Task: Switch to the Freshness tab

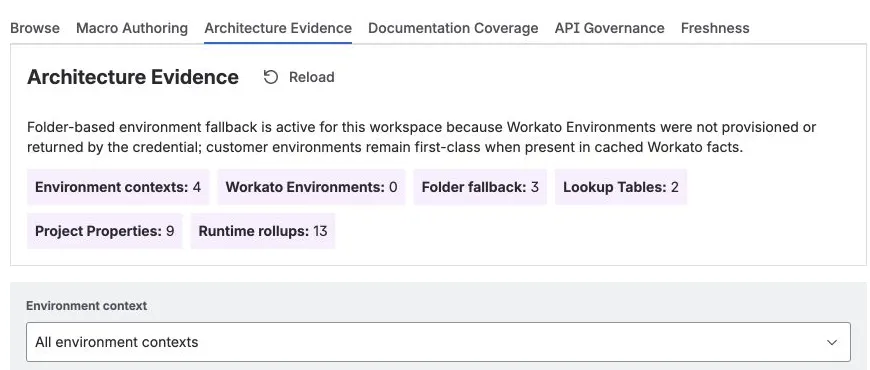Action: (715, 28)
